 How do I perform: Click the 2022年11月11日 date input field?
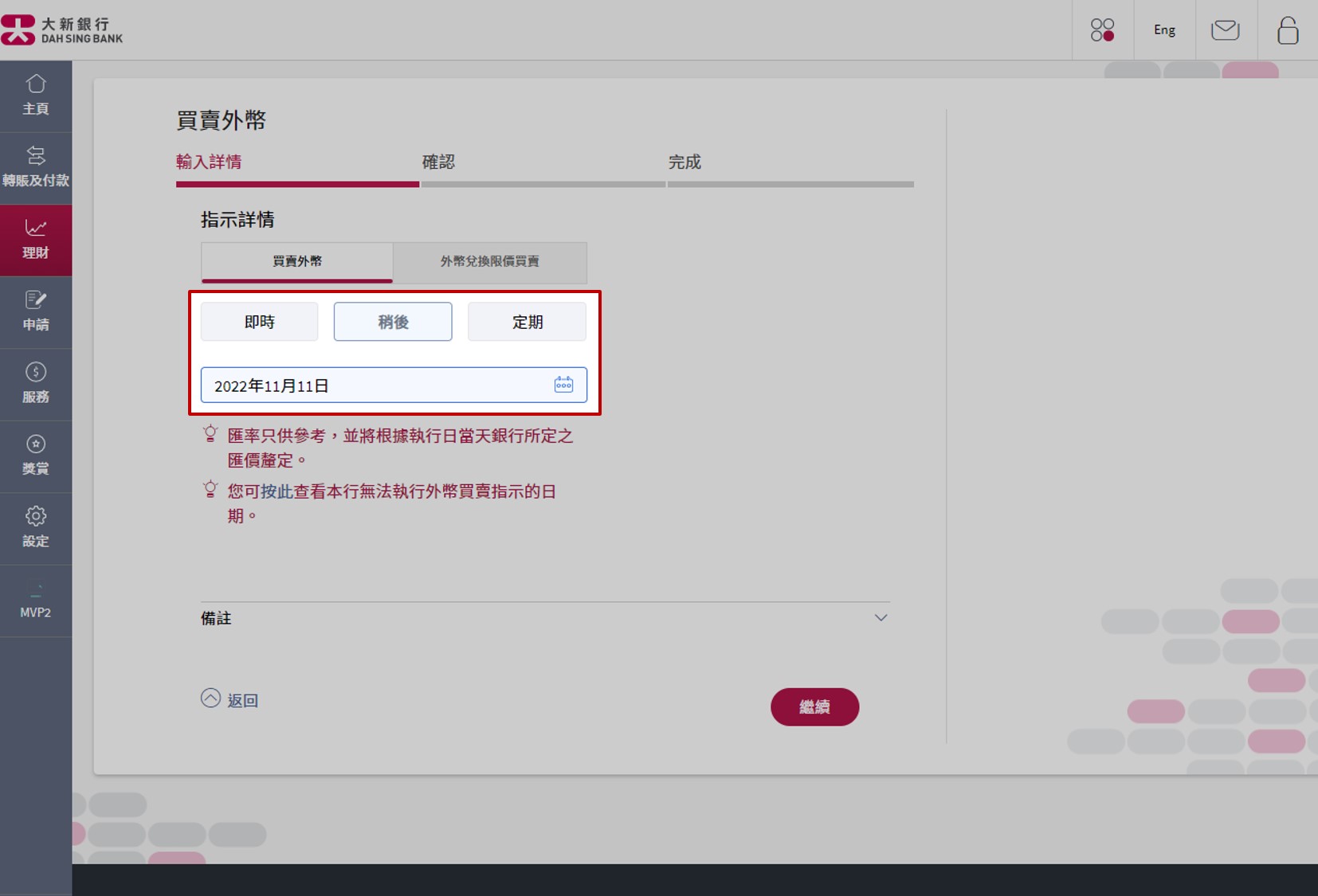(375, 385)
